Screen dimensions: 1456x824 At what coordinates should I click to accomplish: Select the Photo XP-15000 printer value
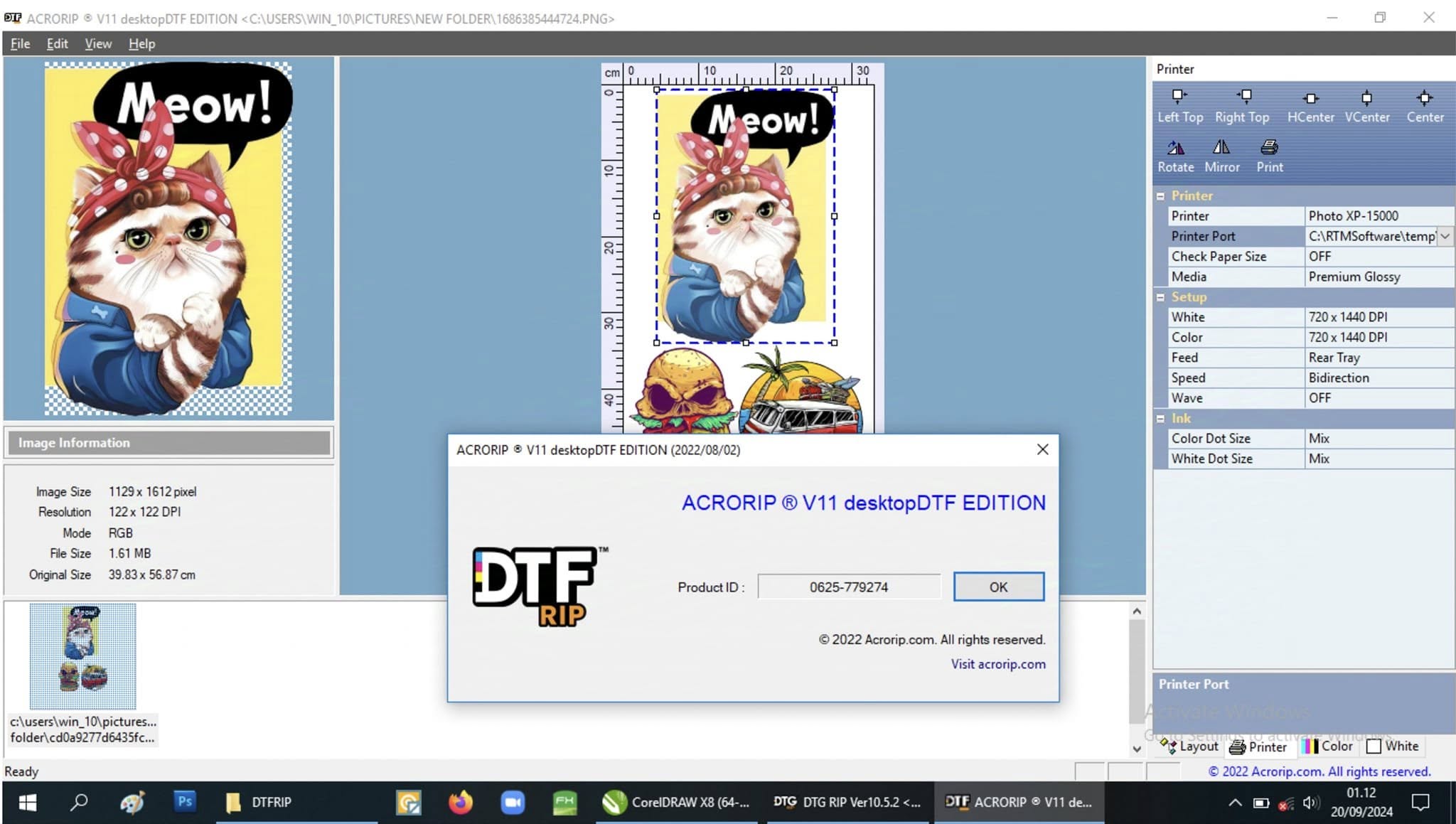1379,215
